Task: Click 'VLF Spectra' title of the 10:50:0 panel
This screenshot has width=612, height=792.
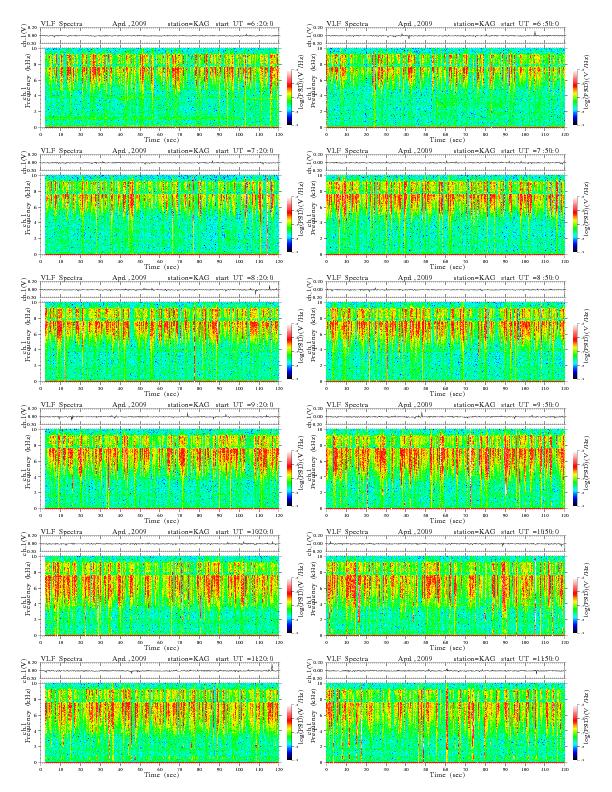Action: [x=347, y=532]
